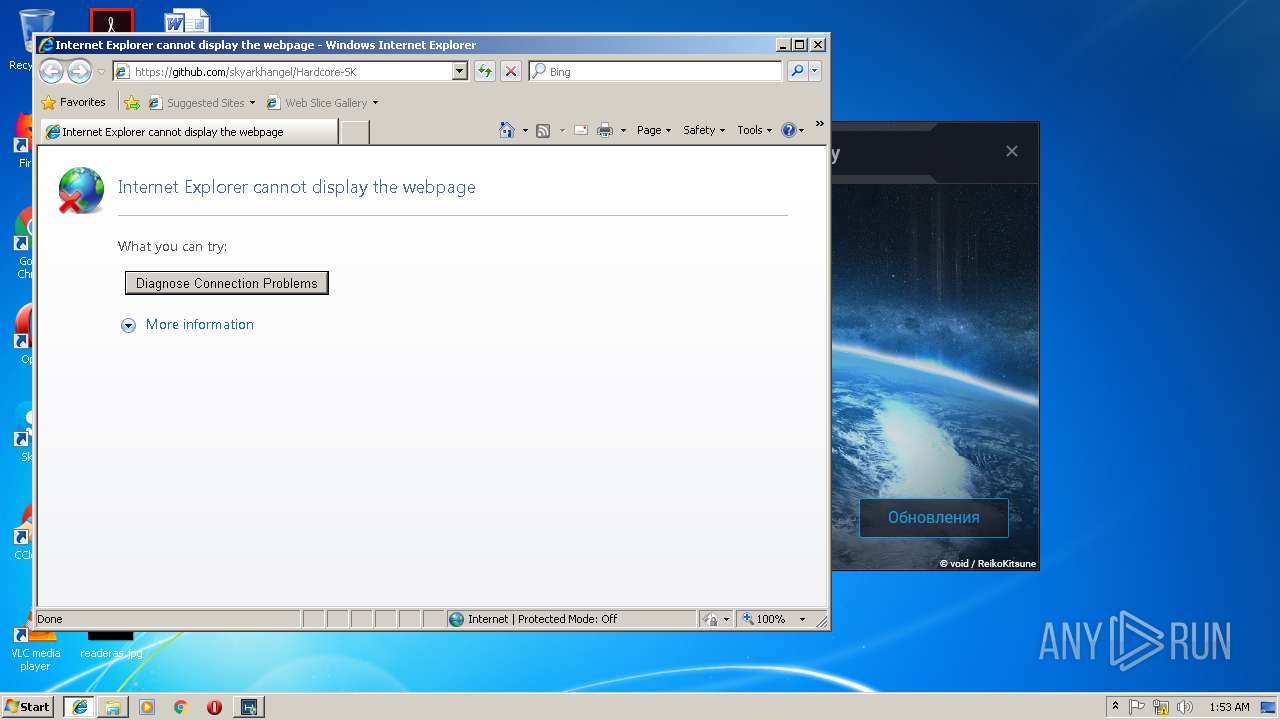1280x720 pixels.
Task: Click Internet Protected Mode zone status
Action: coord(571,619)
